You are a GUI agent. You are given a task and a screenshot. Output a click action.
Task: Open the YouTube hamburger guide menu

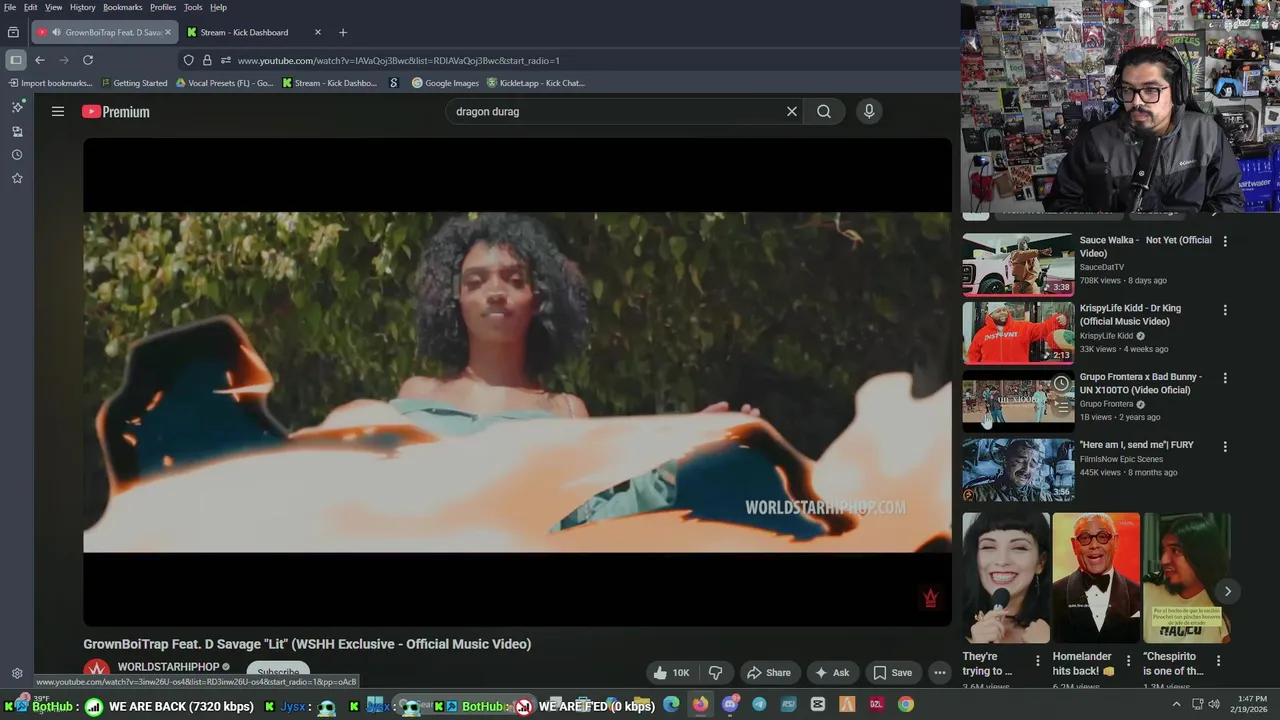58,112
